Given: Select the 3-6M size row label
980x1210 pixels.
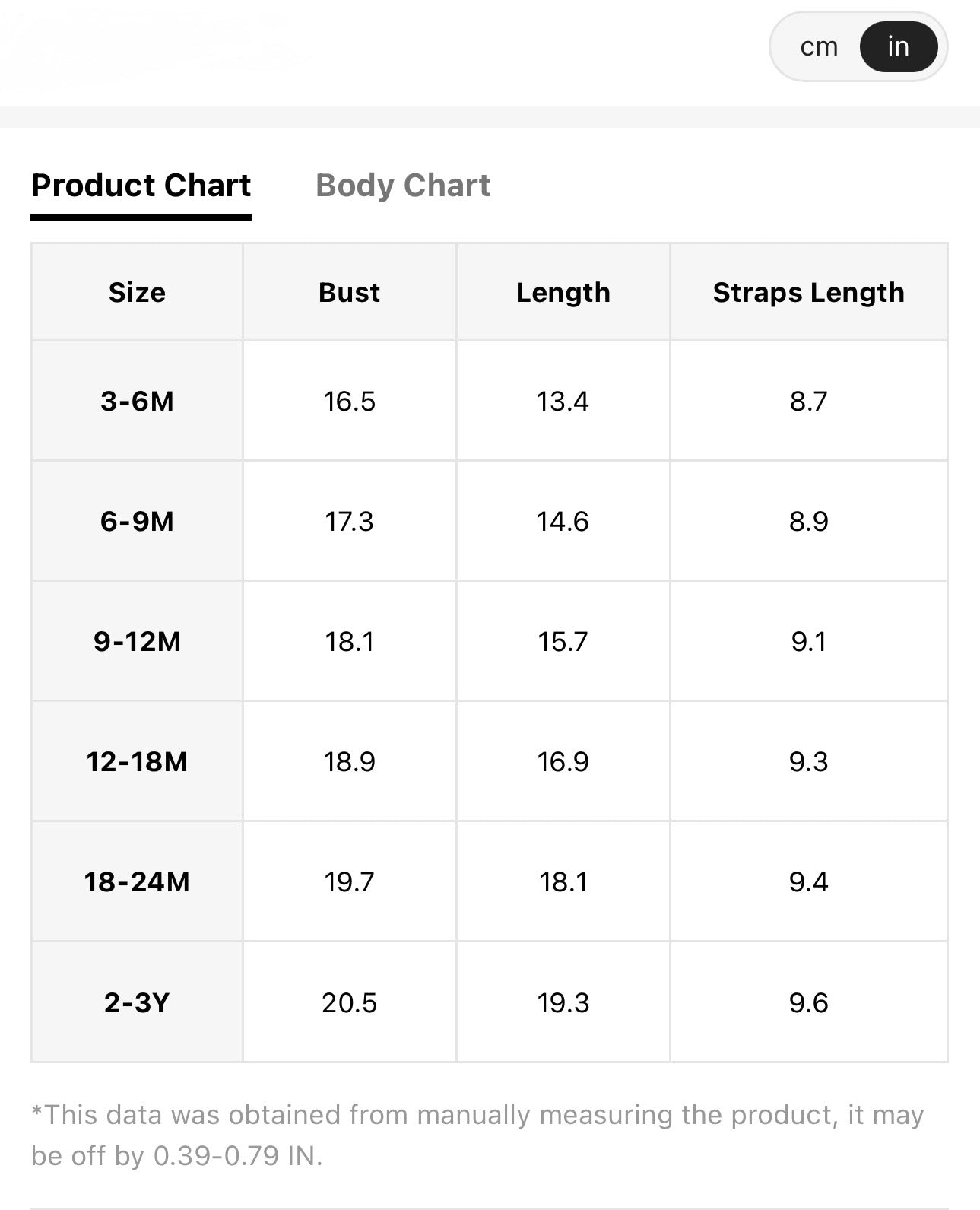Looking at the screenshot, I should click(137, 401).
